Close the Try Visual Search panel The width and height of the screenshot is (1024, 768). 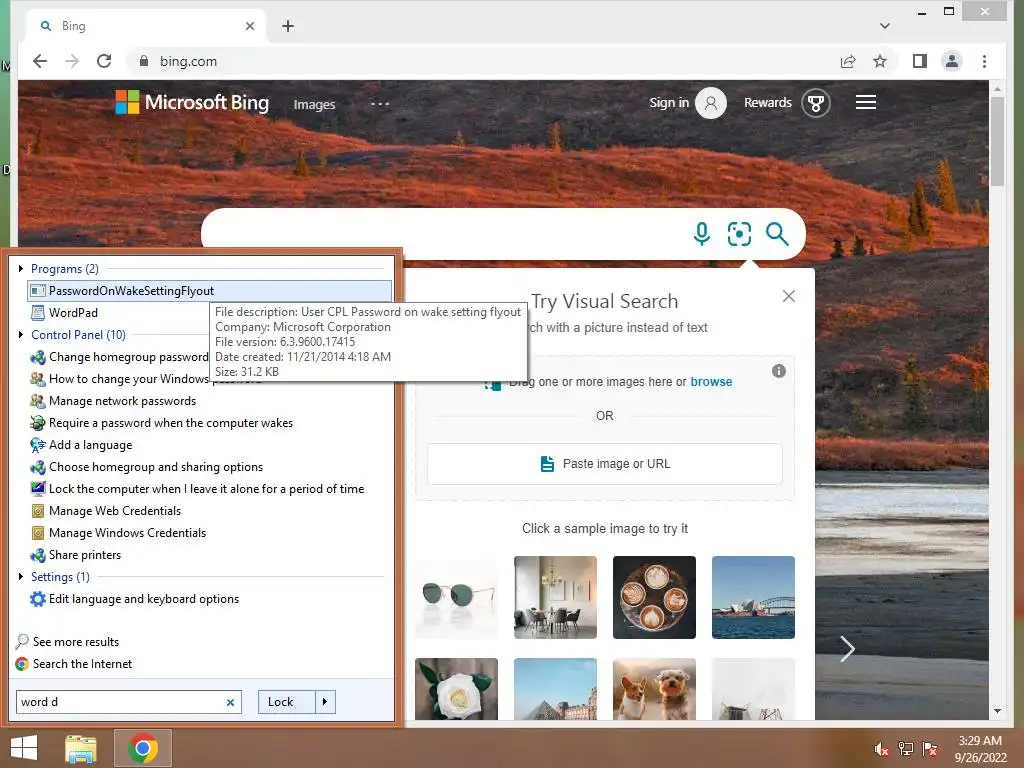coord(789,296)
